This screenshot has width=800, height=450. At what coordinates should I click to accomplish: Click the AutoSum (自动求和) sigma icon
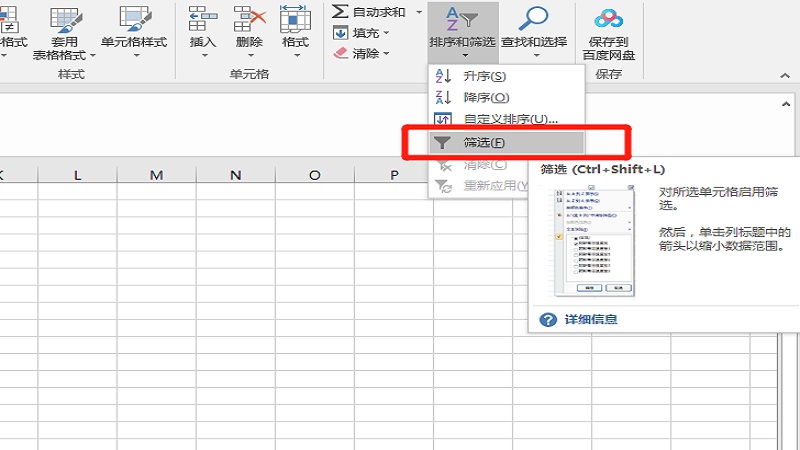341,12
